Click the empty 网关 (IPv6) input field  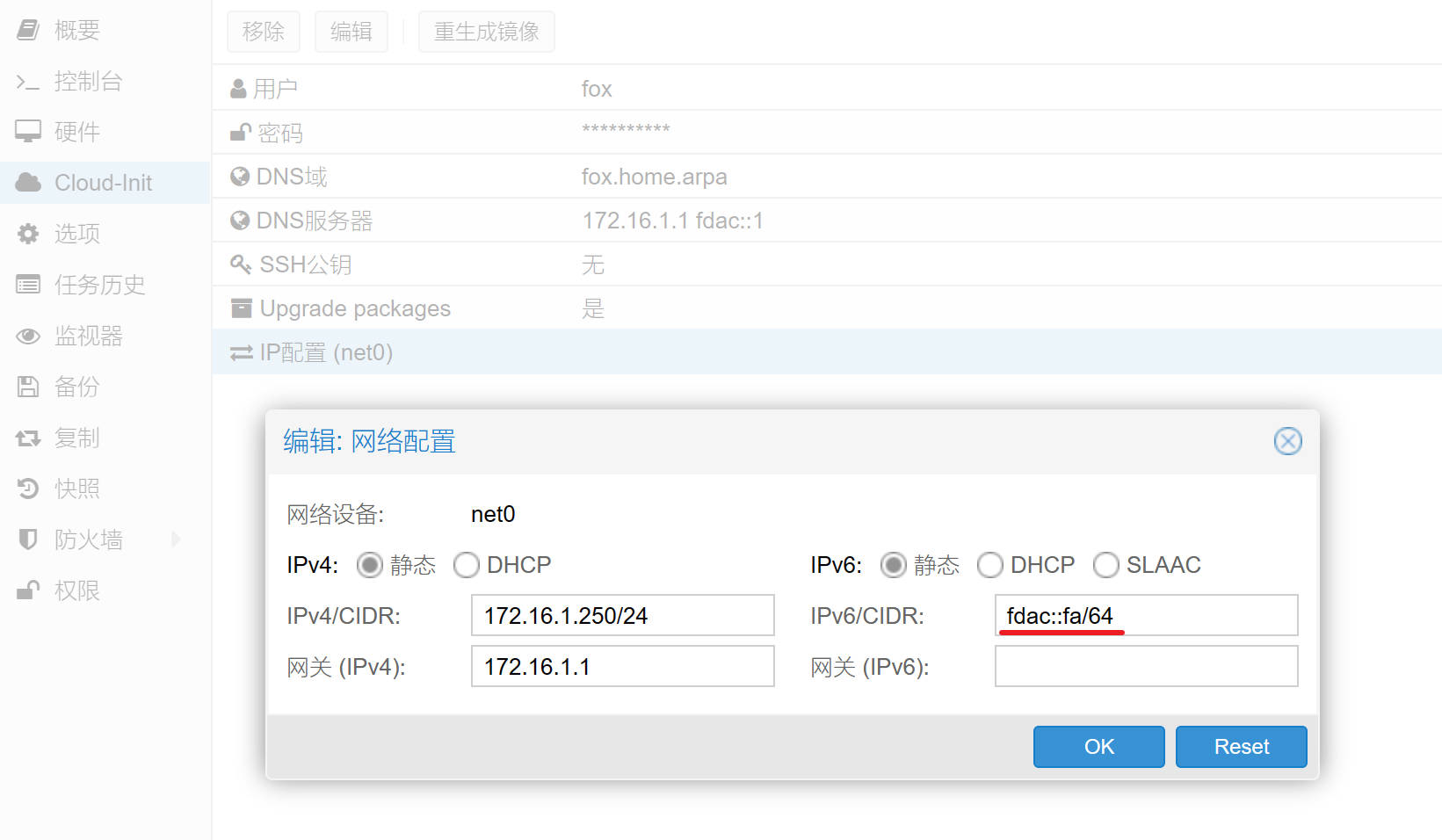(1147, 666)
